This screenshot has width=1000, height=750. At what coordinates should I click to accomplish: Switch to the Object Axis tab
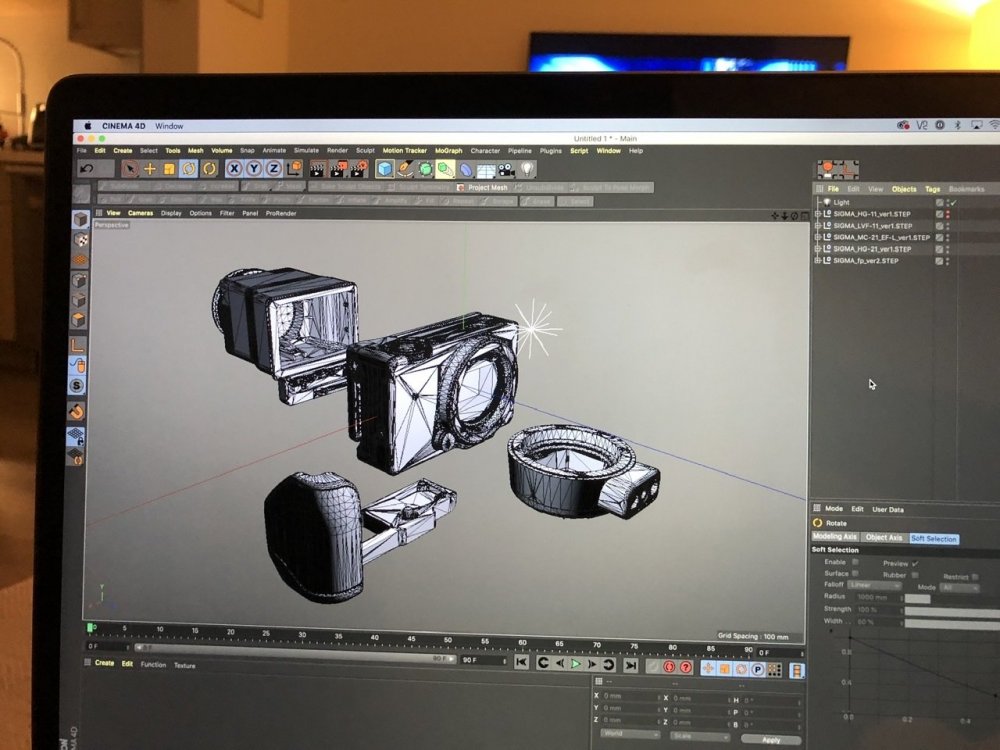(x=883, y=538)
